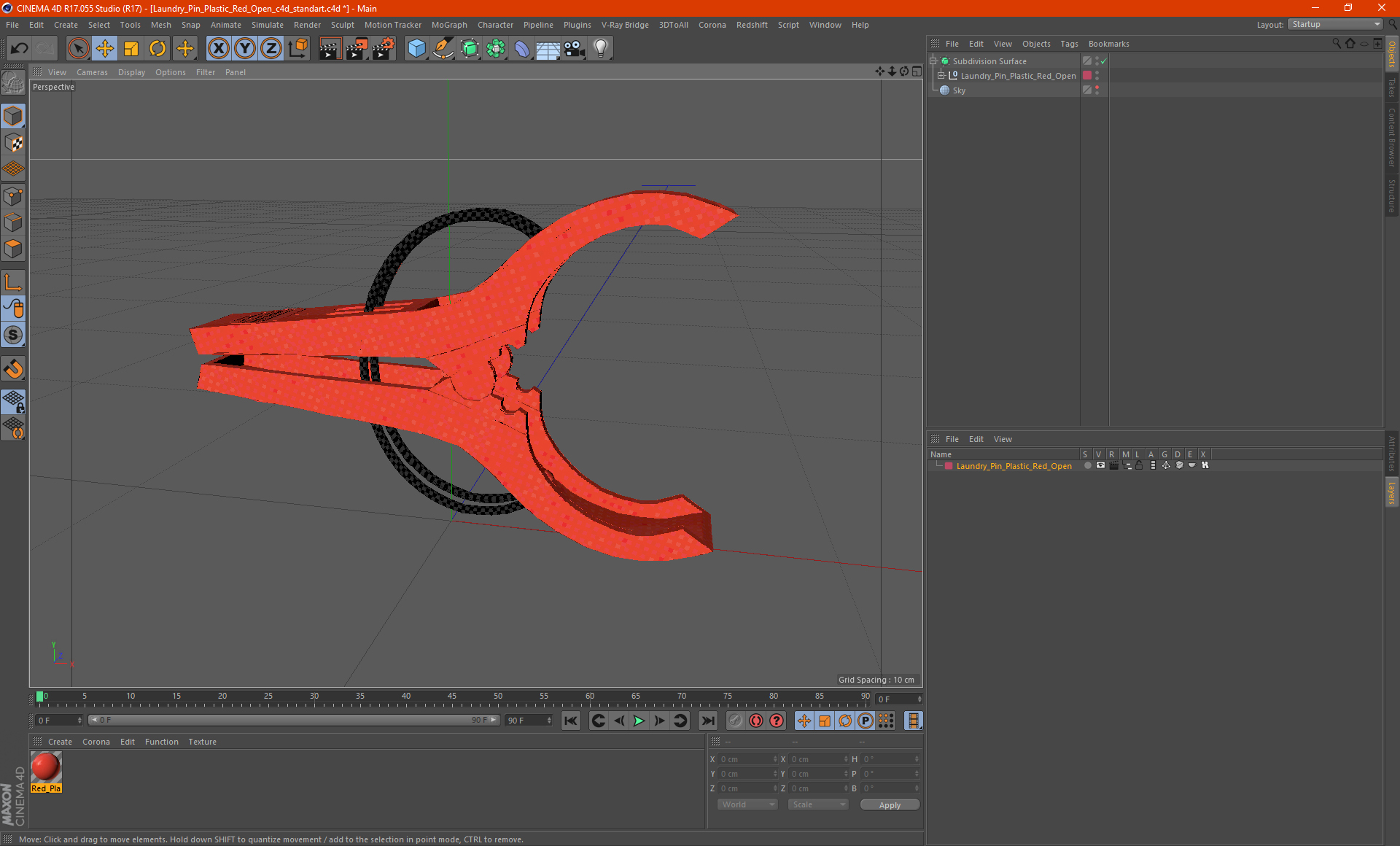Open the Layout Startup dropdown

(1335, 24)
